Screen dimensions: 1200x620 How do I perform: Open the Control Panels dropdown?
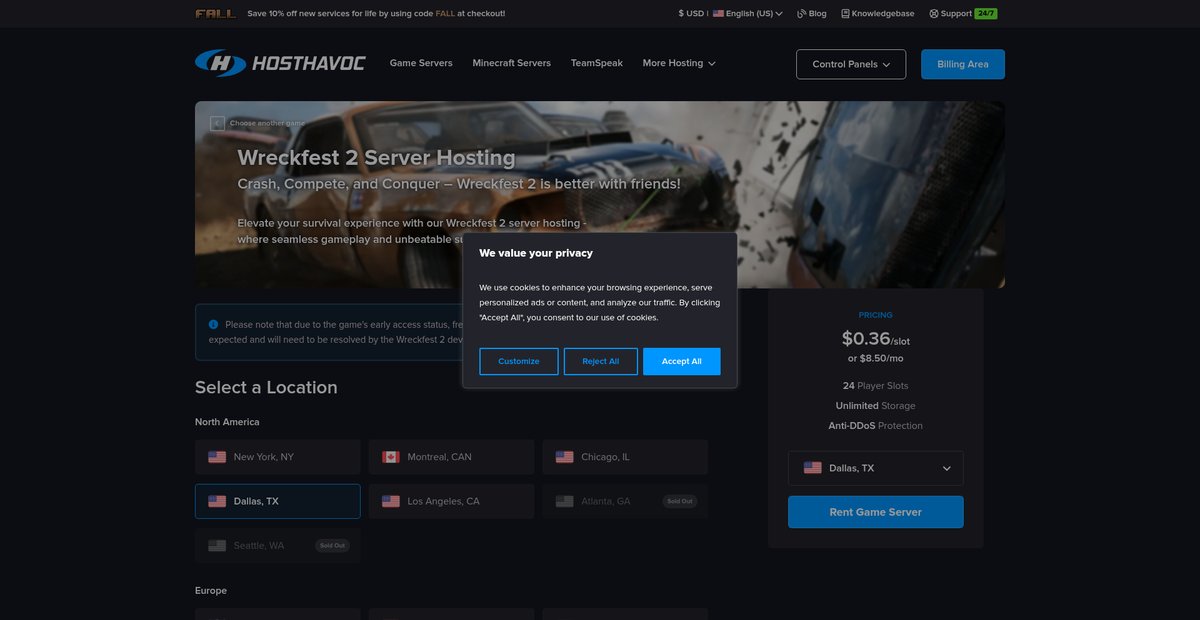coord(851,64)
